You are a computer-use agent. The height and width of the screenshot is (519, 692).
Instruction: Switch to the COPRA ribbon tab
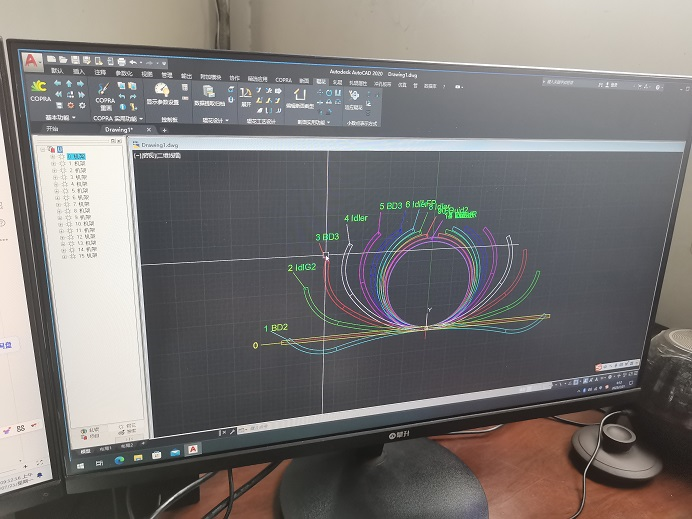(283, 80)
